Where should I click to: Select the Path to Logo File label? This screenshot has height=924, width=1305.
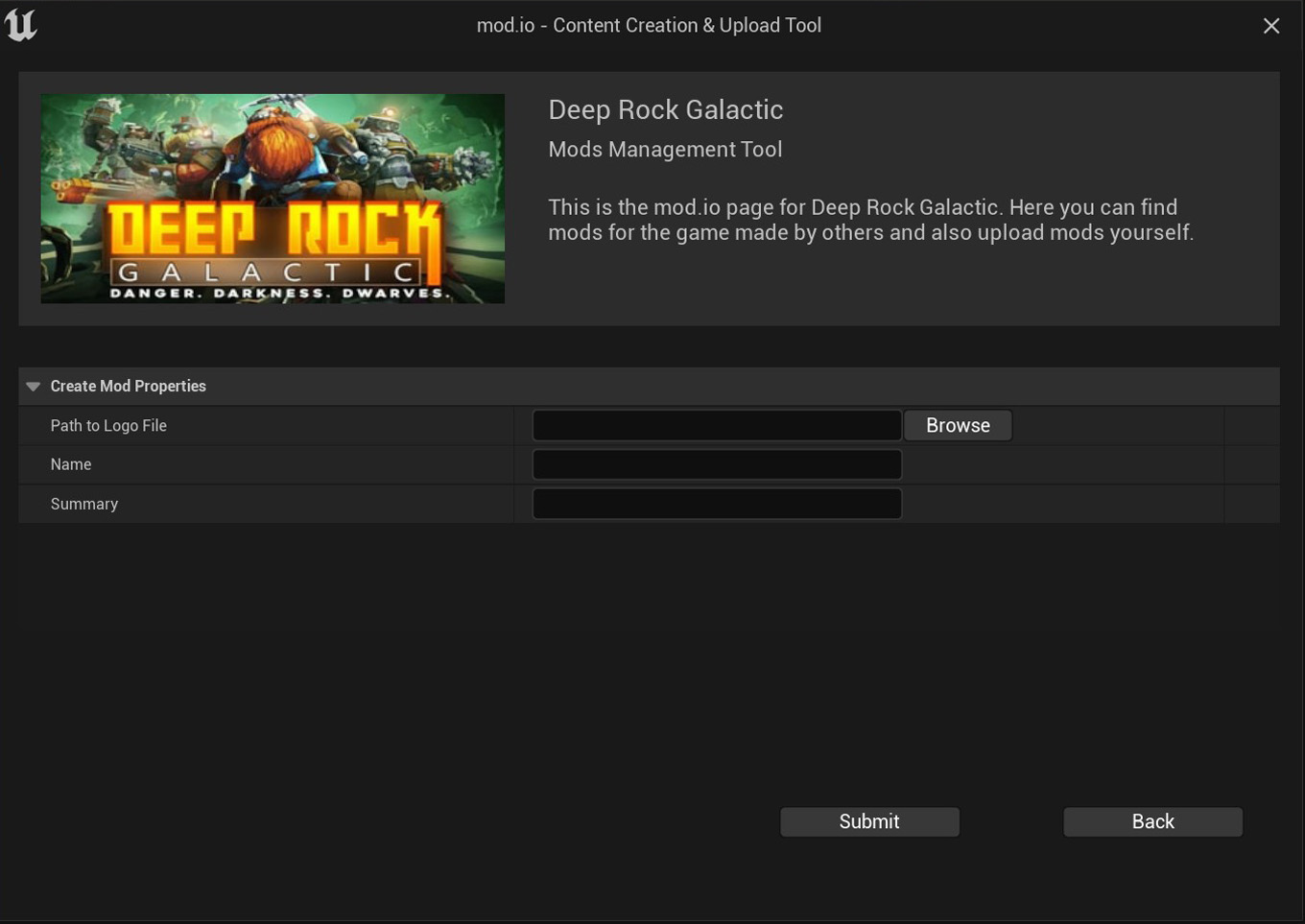point(108,425)
